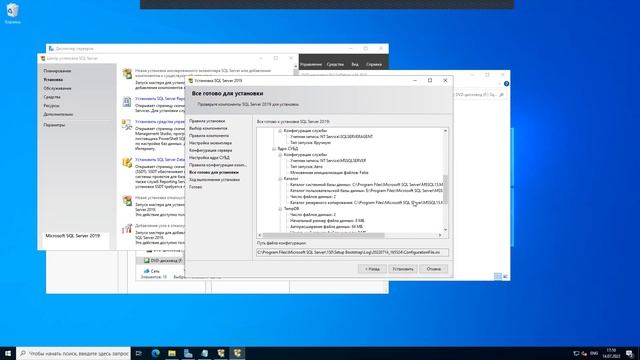Select Начальный размер файла данных: 8 MB row

coord(327,221)
